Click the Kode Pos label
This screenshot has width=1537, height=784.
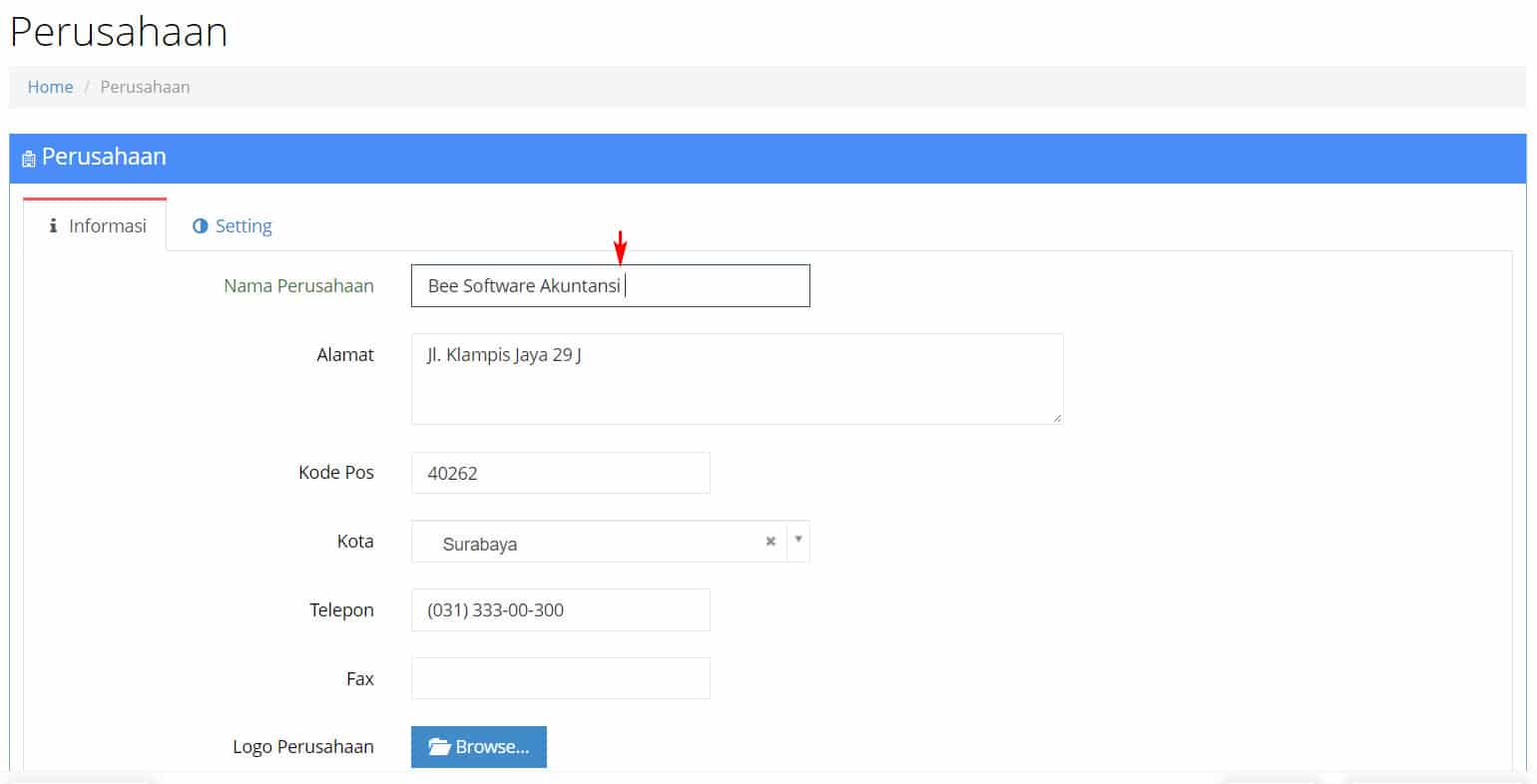336,472
